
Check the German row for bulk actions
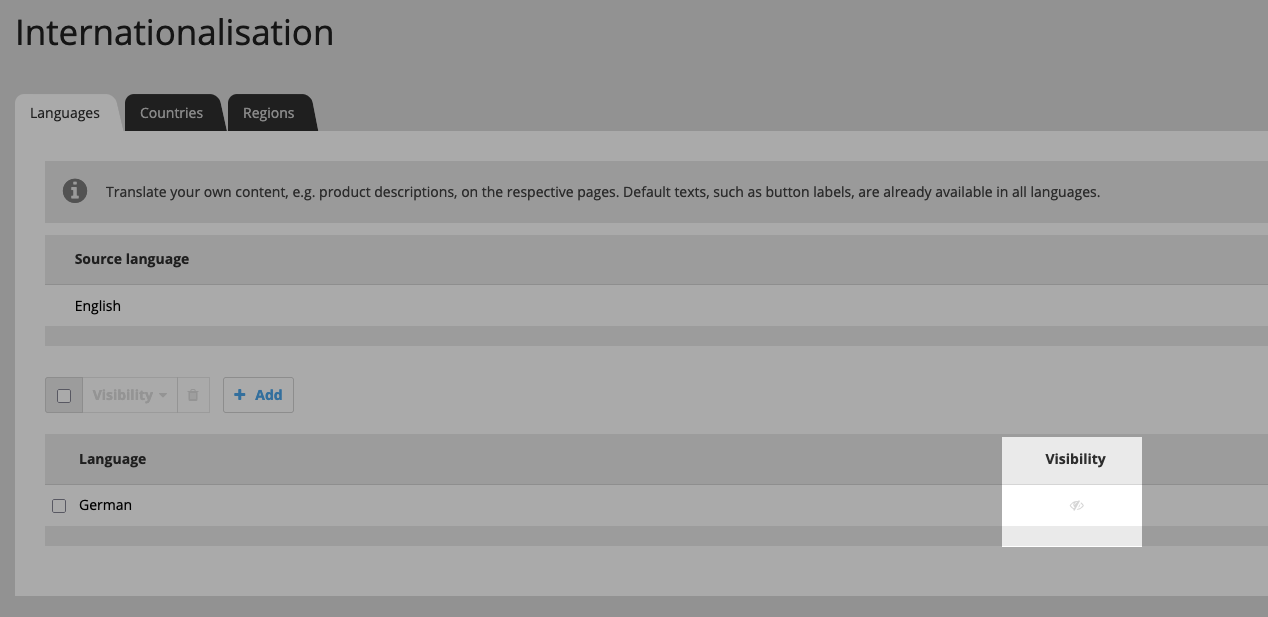point(59,505)
